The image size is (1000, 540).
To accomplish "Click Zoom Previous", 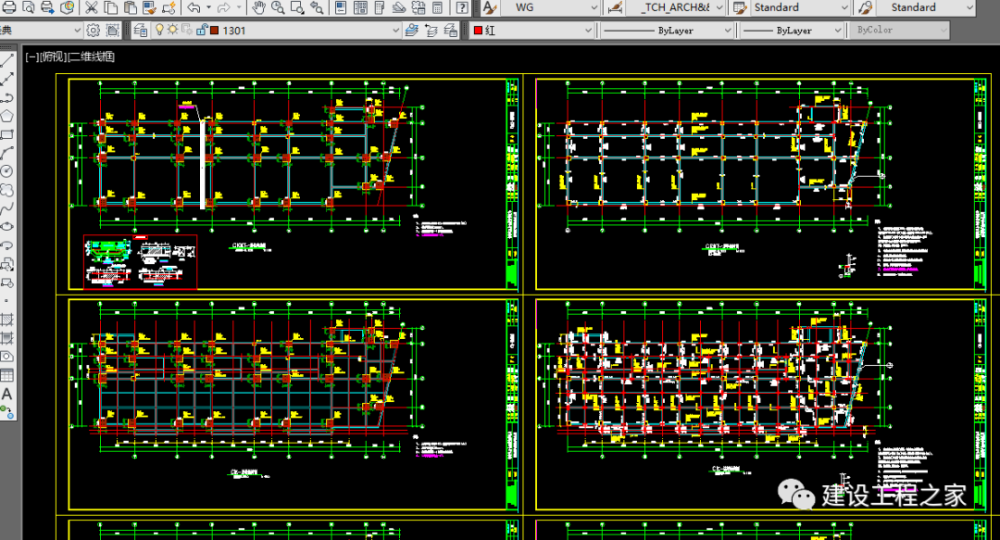I will click(x=316, y=8).
